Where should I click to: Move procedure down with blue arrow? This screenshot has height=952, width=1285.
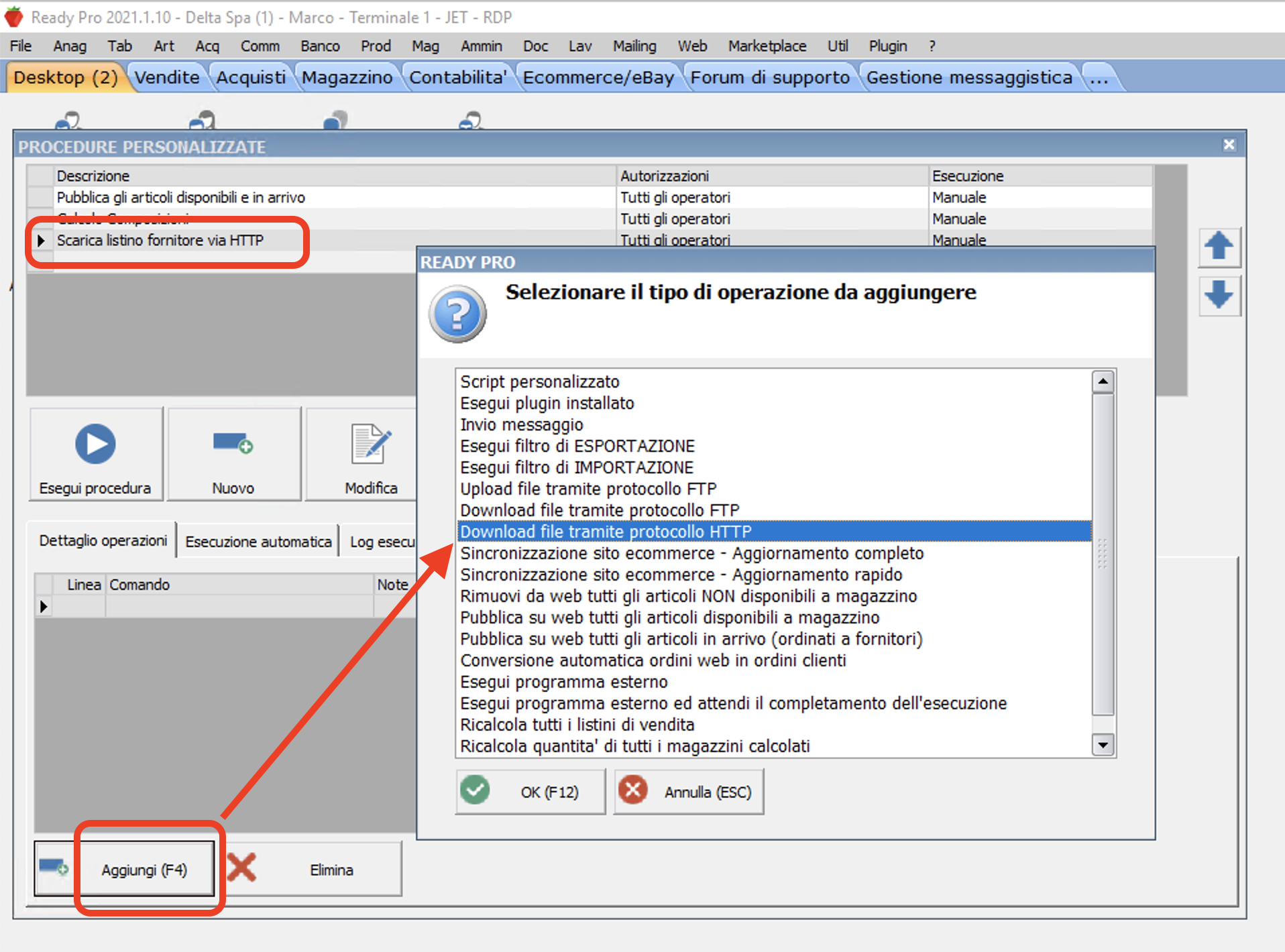tap(1219, 295)
